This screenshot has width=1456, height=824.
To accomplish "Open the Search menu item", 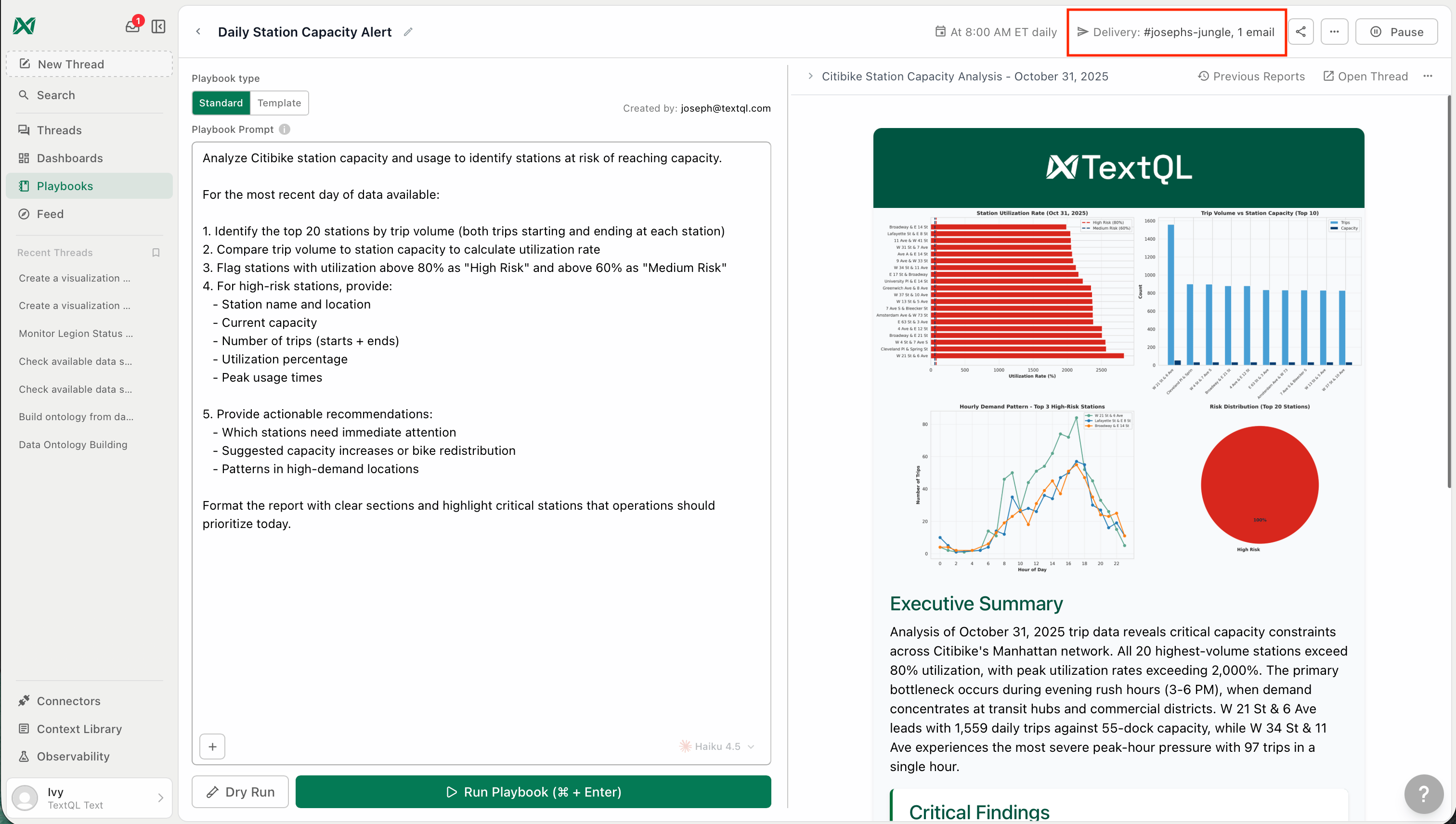I will 90,95.
